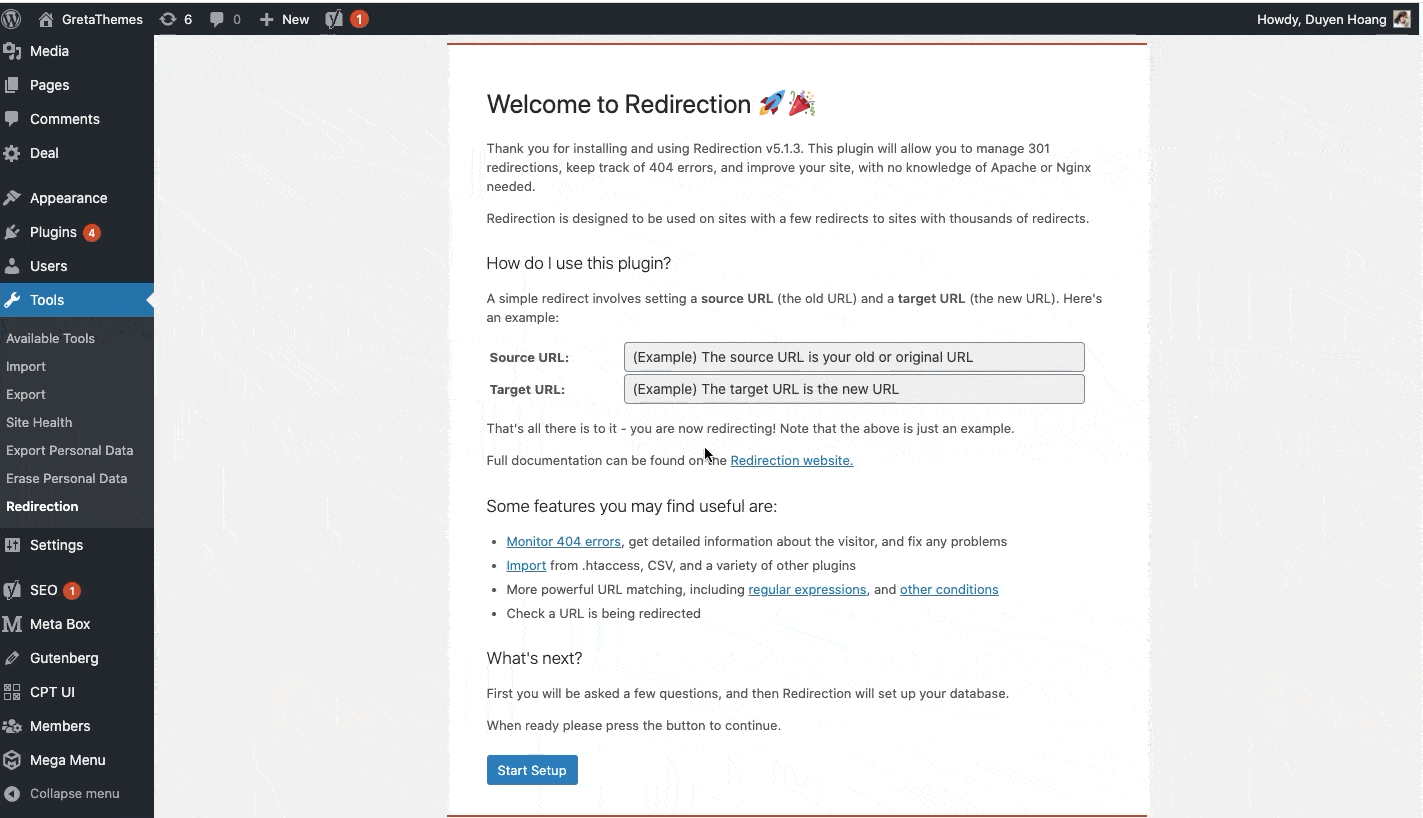Open the Appearance menu
The image size is (1423, 818).
tap(68, 198)
